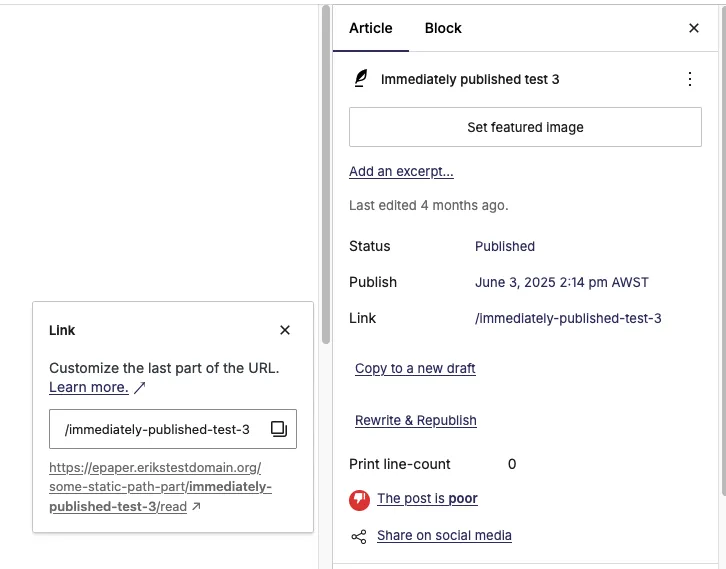726x569 pixels.
Task: Click the red thumbs-down SEO icon
Action: pos(359,500)
